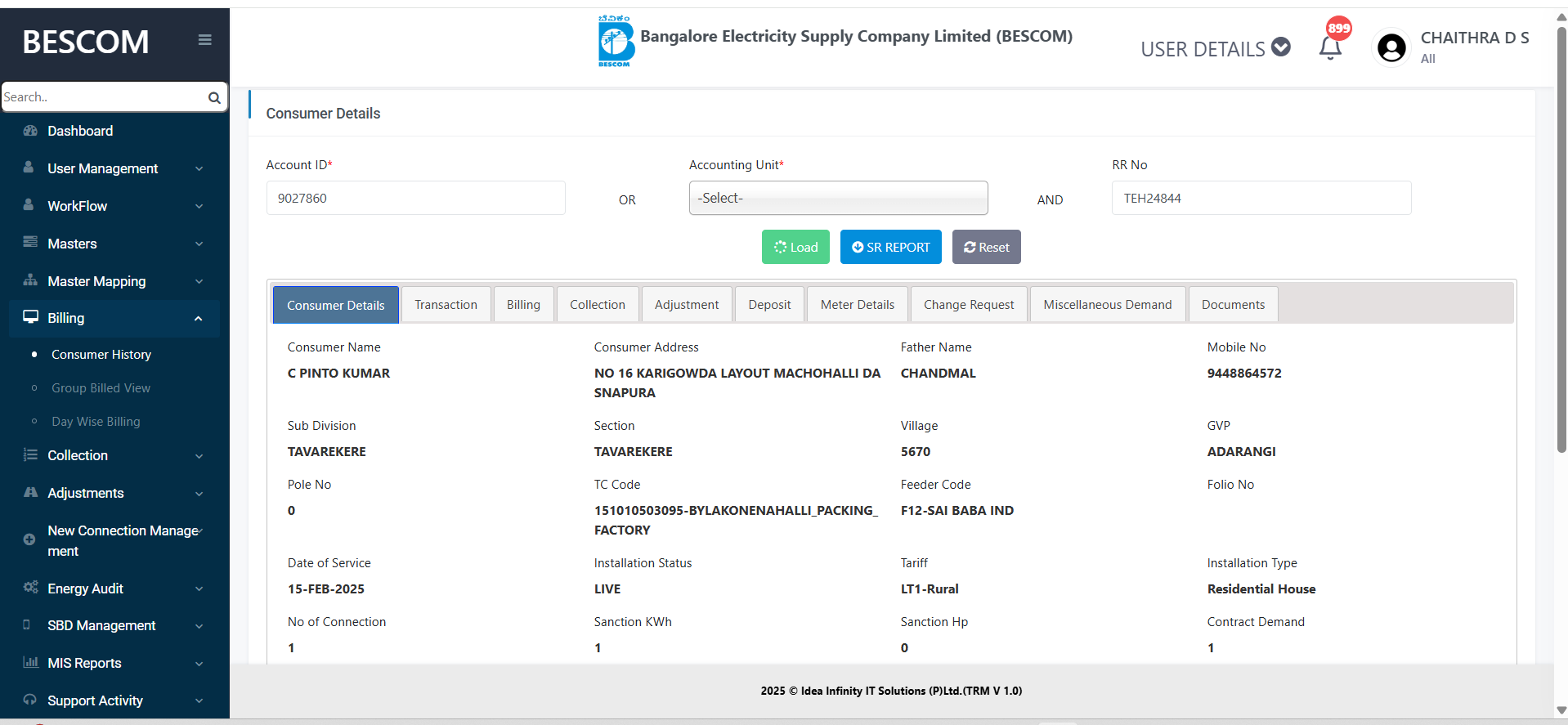Screen dimensions: 1568x725
Task: Expand the Collection sidebar chevron
Action: tap(199, 456)
